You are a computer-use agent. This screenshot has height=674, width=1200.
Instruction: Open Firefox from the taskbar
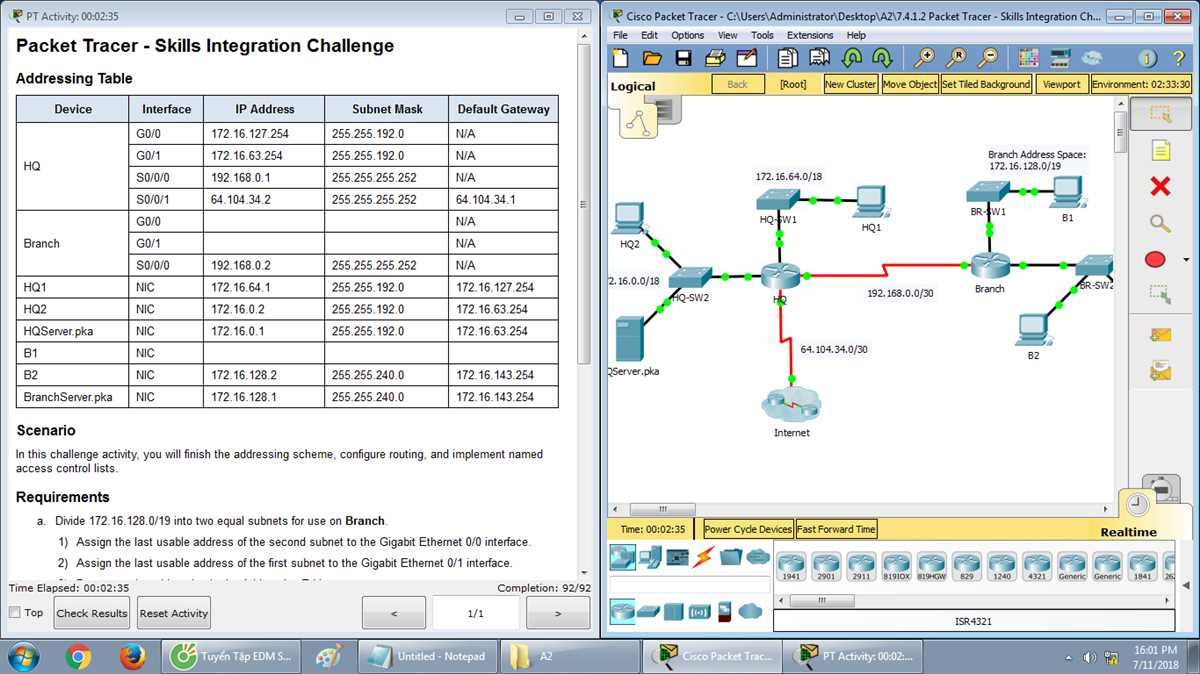coord(132,657)
